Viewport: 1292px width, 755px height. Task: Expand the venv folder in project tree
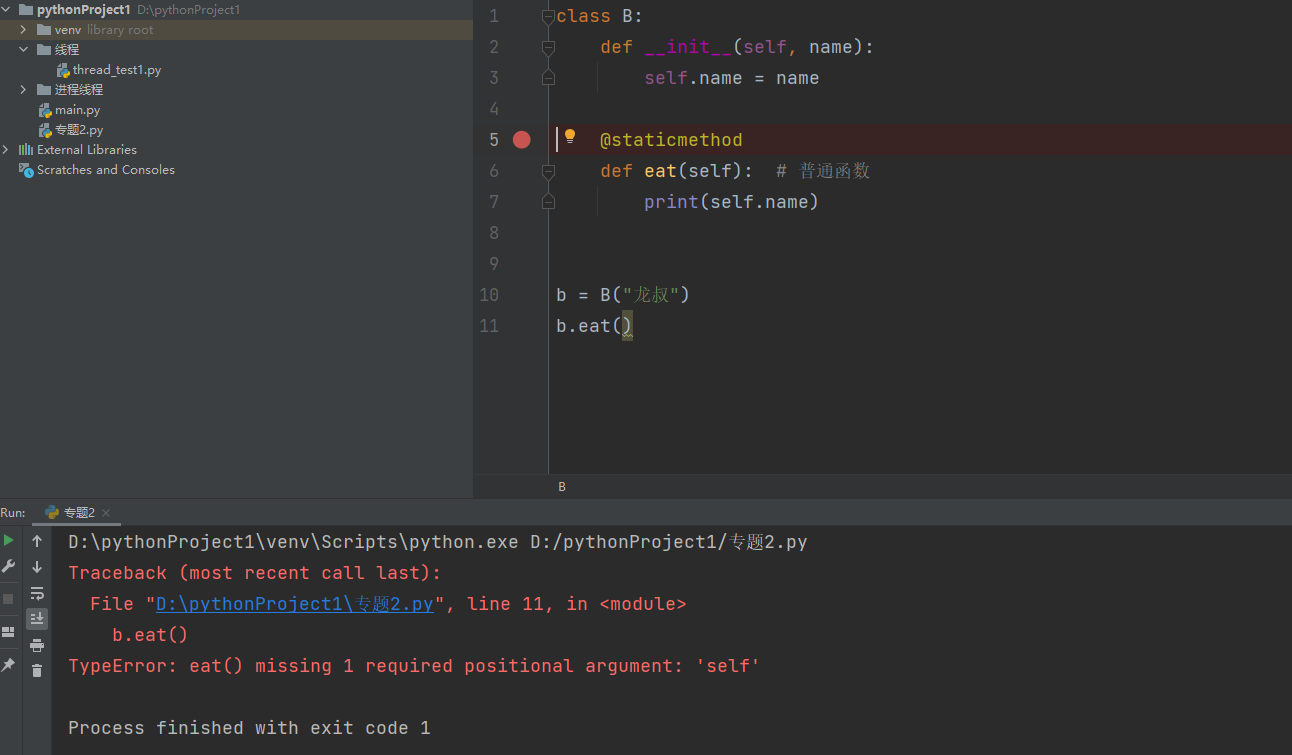tap(23, 30)
